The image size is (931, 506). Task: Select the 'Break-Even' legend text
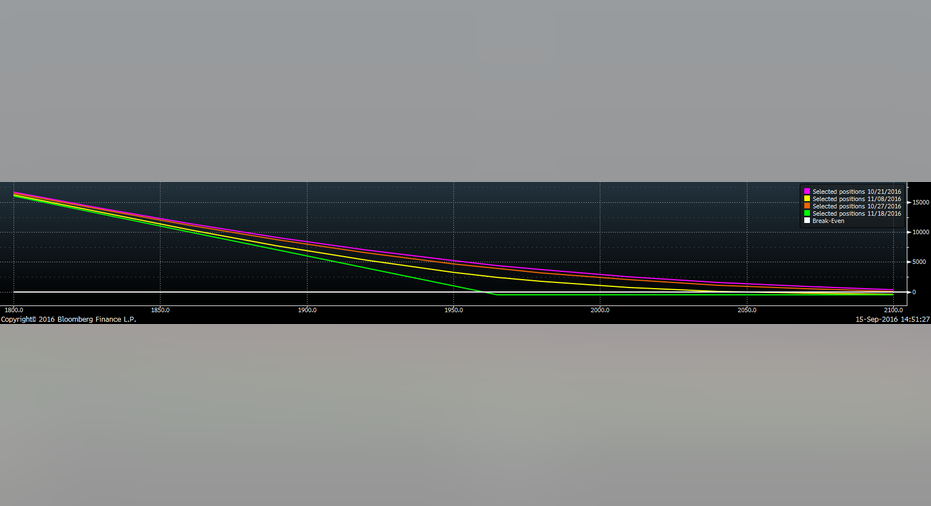point(828,220)
